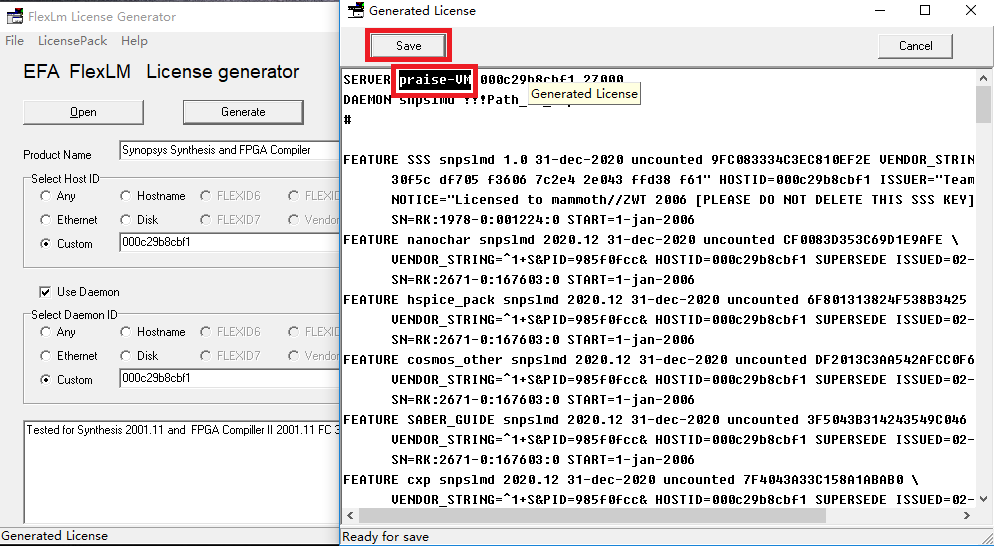Click the FEATURE SSS snpslmd line
The height and width of the screenshot is (546, 994).
click(x=659, y=160)
